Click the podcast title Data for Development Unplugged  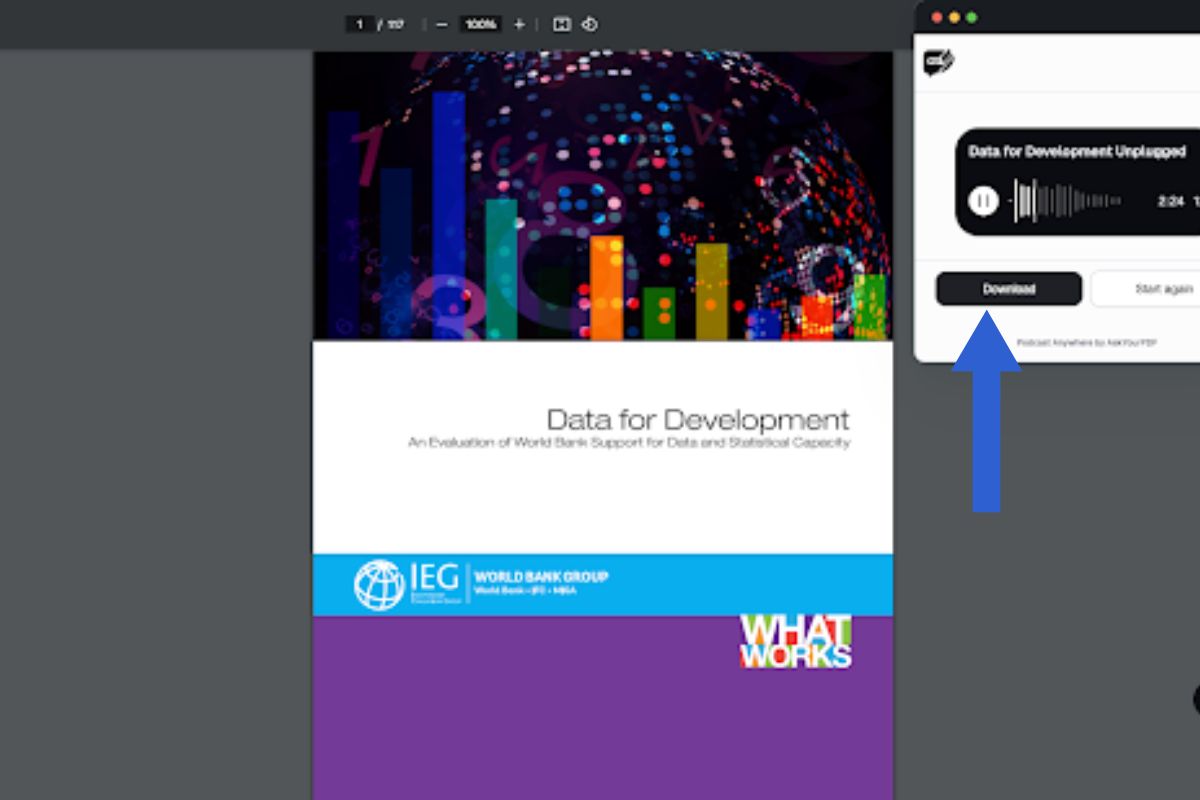[x=1077, y=152]
